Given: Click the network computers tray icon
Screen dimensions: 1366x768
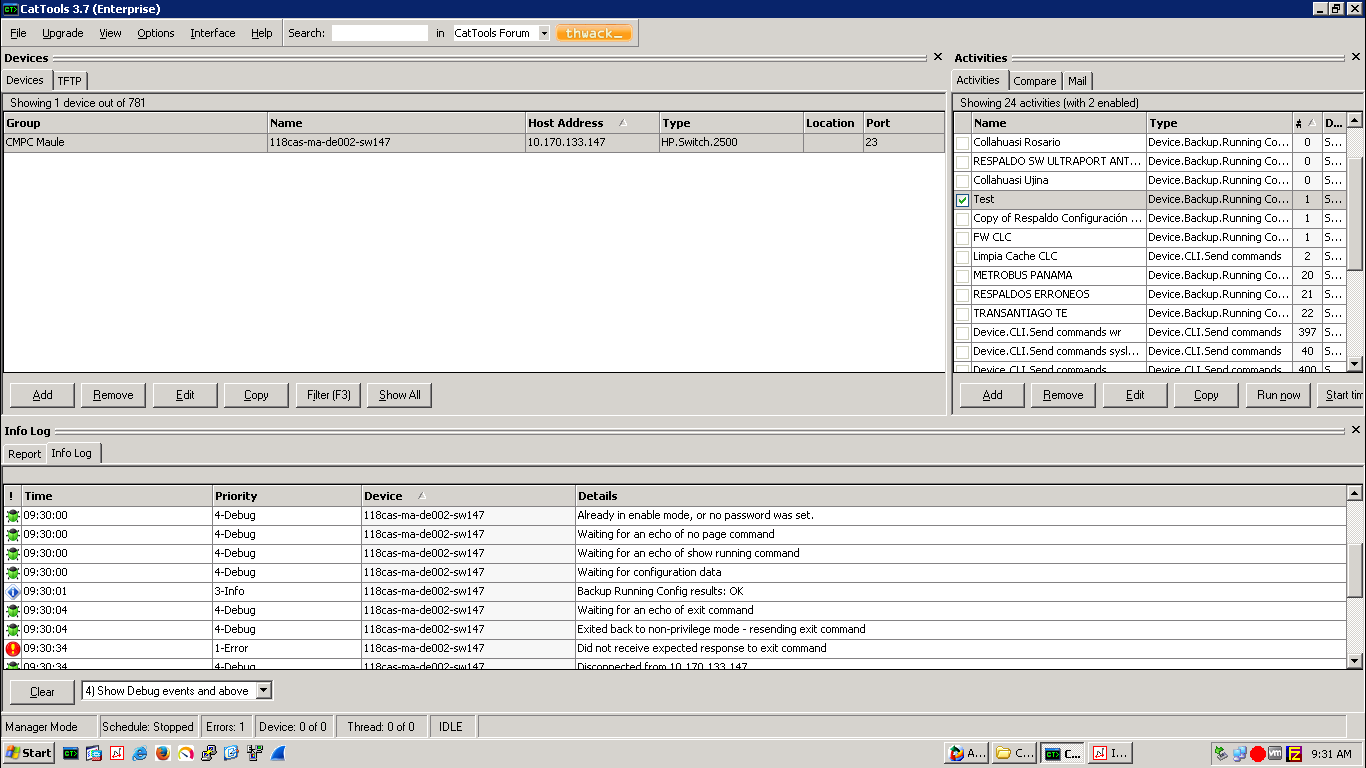Looking at the screenshot, I should [x=1240, y=754].
